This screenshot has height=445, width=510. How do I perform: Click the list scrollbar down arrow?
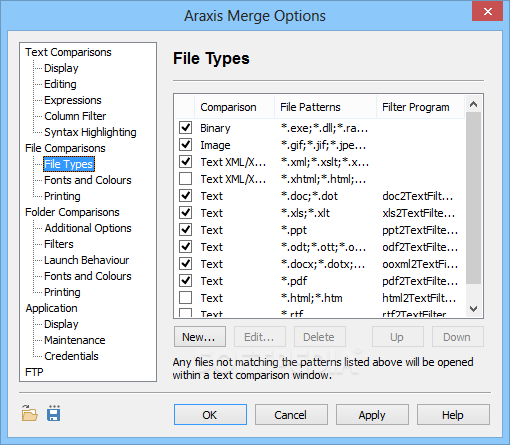click(x=473, y=309)
